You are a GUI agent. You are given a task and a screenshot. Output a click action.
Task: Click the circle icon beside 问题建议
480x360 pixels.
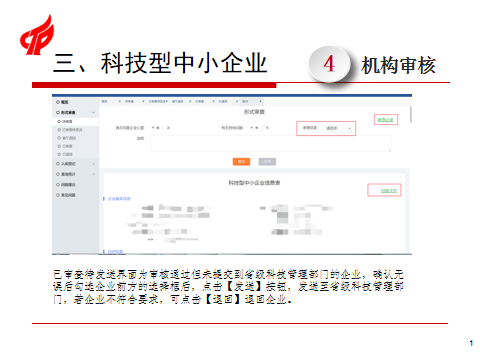(58, 184)
